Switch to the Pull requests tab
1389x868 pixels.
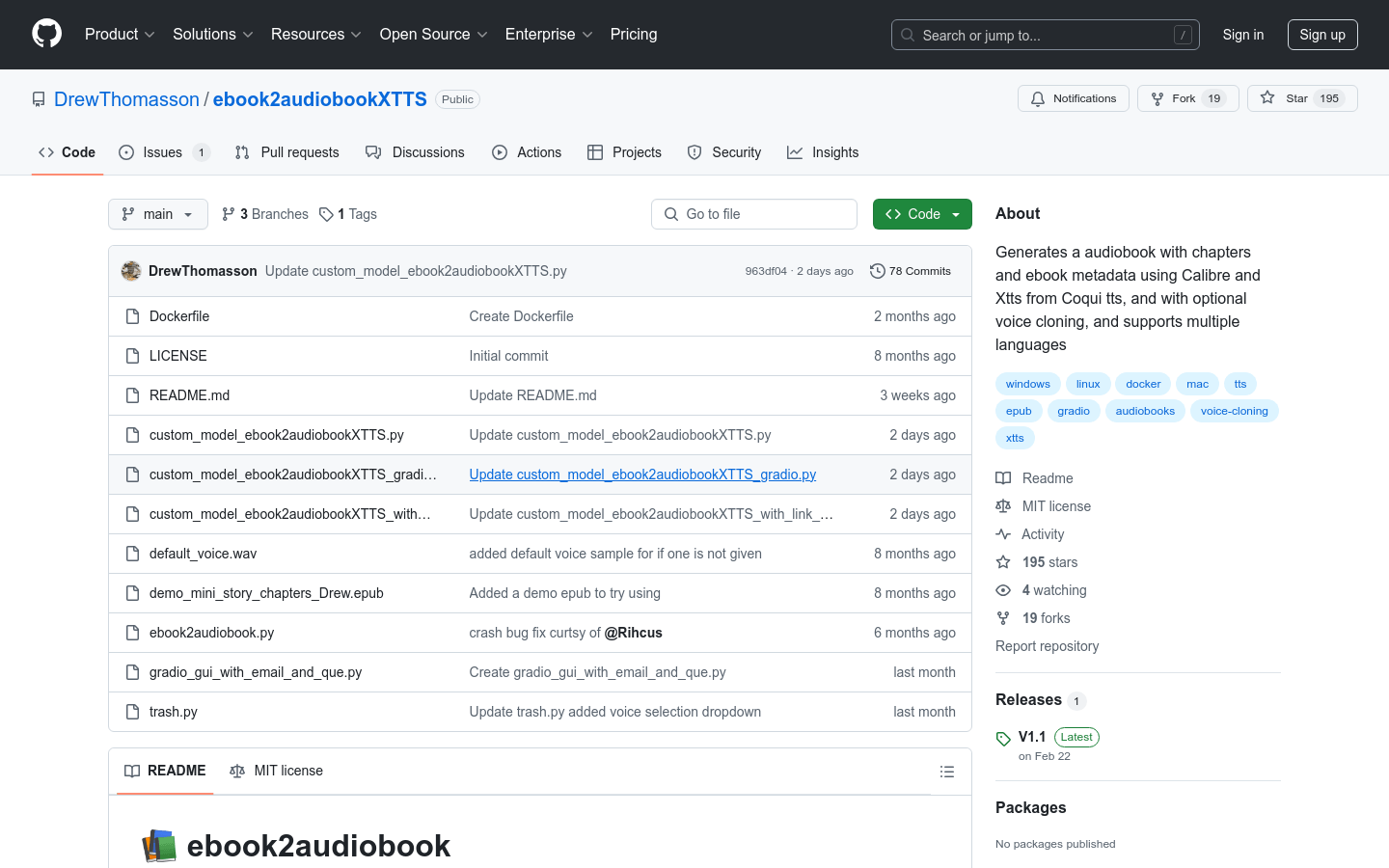(x=286, y=152)
